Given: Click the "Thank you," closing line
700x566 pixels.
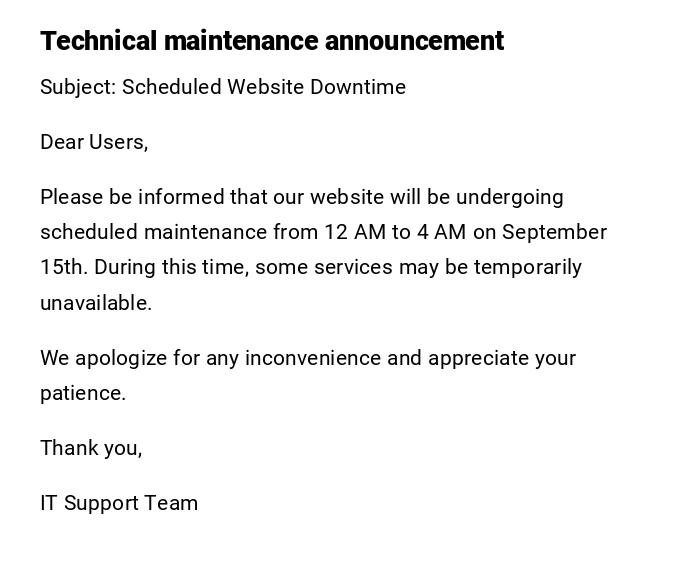Looking at the screenshot, I should pos(91,448).
